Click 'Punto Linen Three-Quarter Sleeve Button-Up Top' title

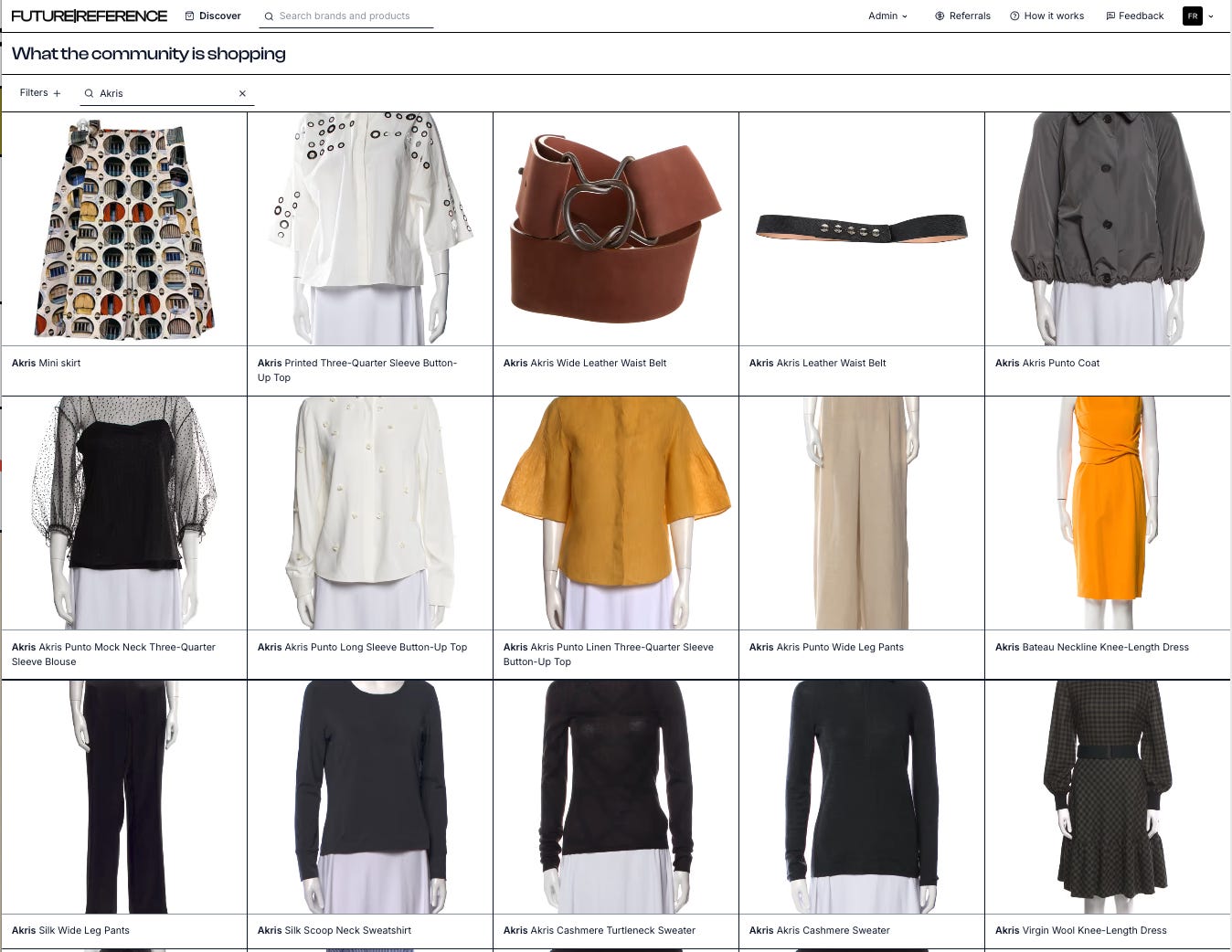tap(609, 654)
